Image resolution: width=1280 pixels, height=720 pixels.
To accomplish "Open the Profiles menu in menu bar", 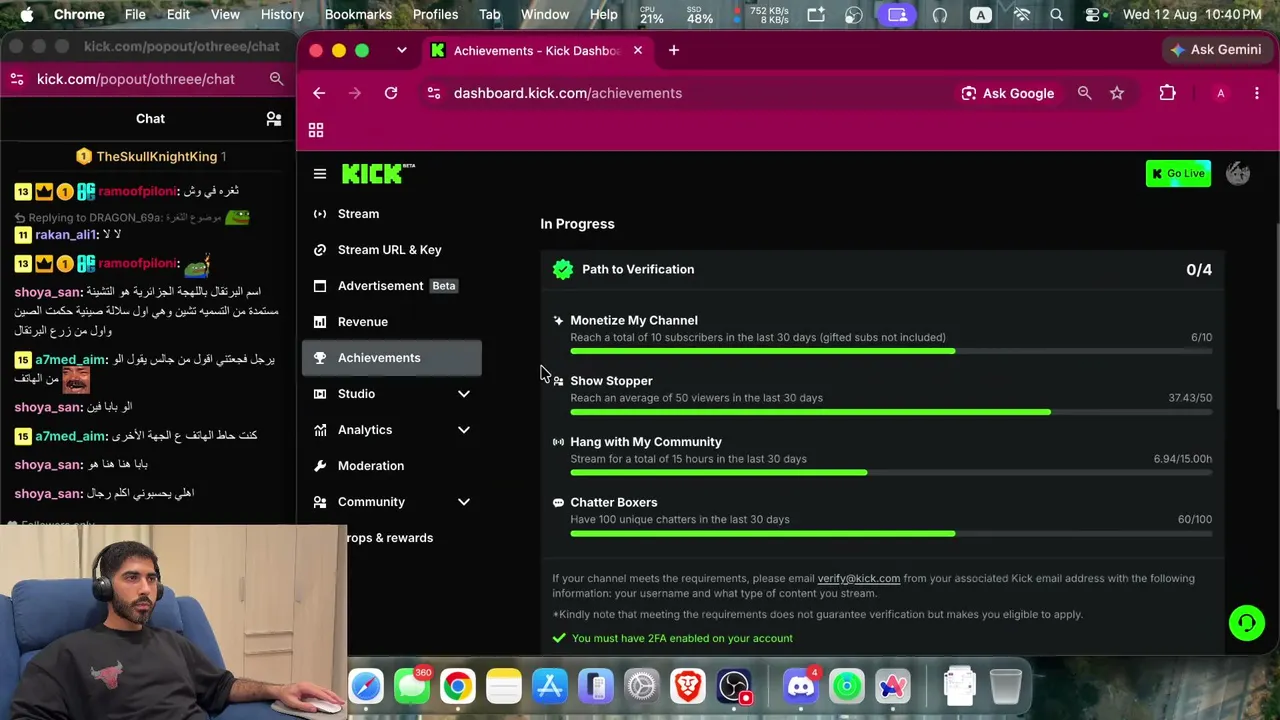I will [435, 15].
